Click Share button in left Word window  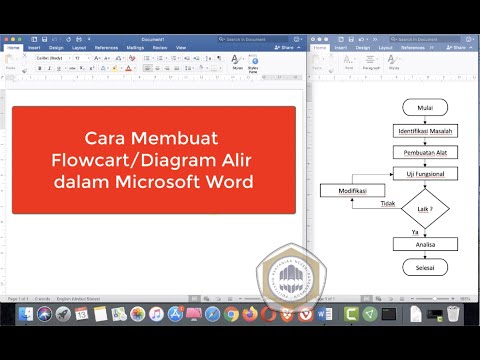point(284,48)
